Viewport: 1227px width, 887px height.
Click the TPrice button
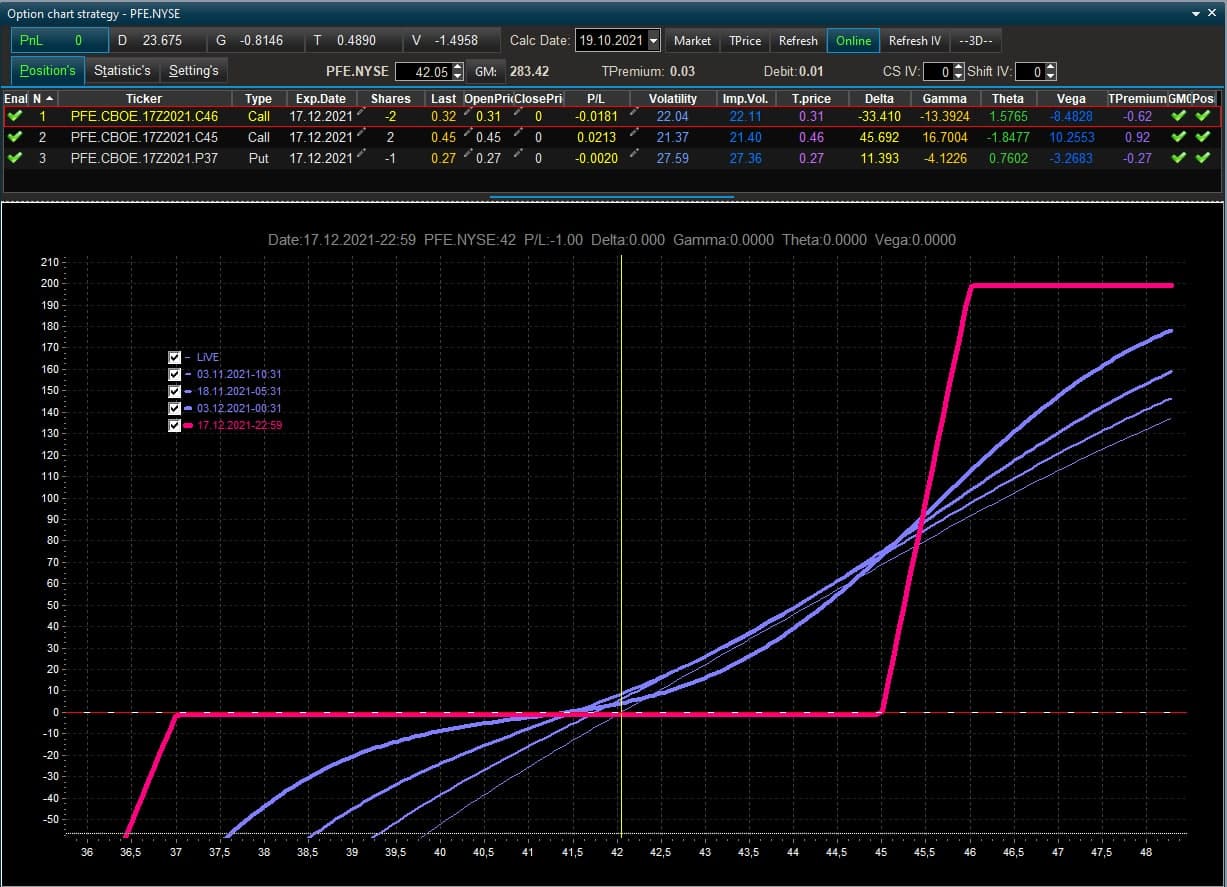745,41
